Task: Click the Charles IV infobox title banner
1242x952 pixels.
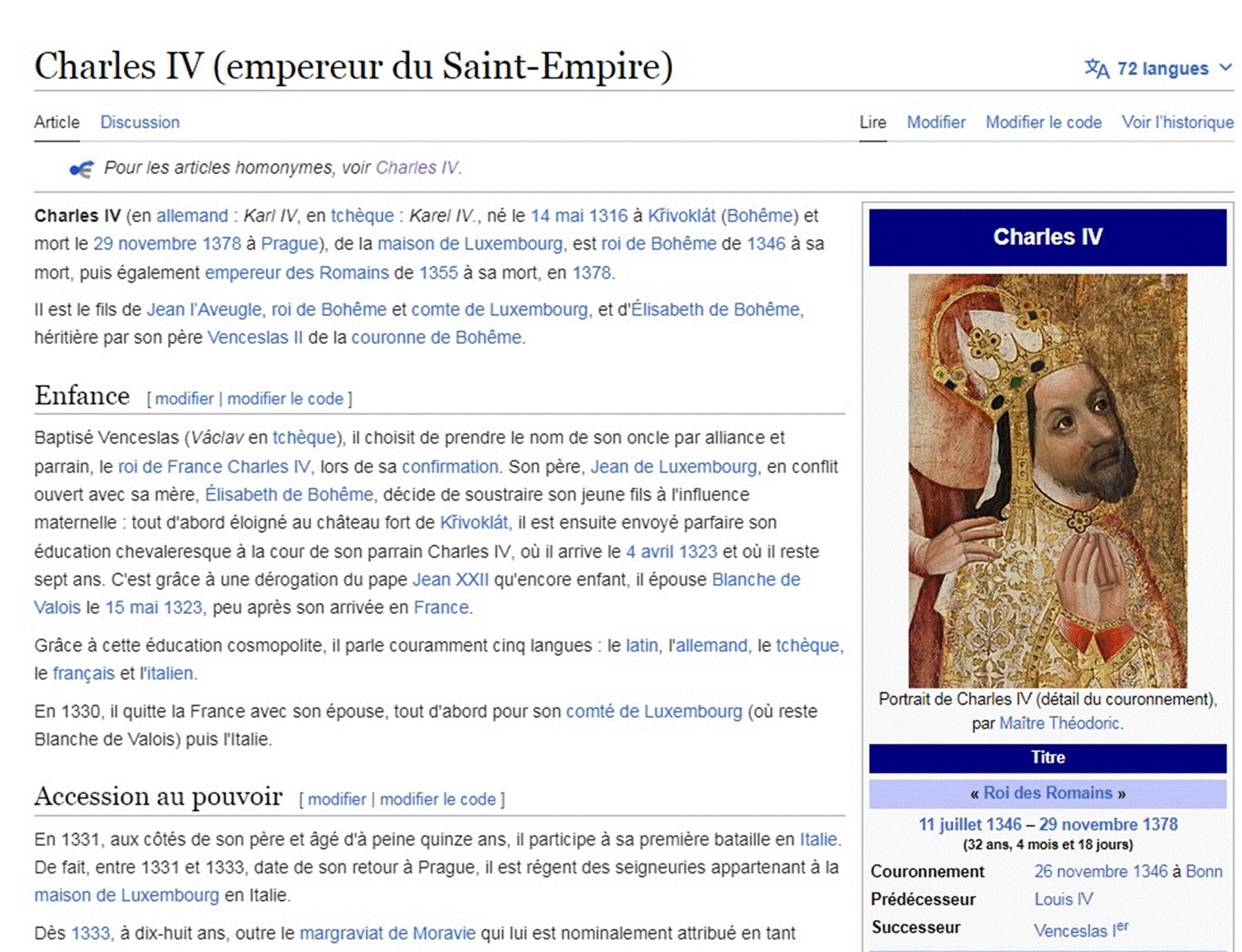Action: pyautogui.click(x=1048, y=237)
